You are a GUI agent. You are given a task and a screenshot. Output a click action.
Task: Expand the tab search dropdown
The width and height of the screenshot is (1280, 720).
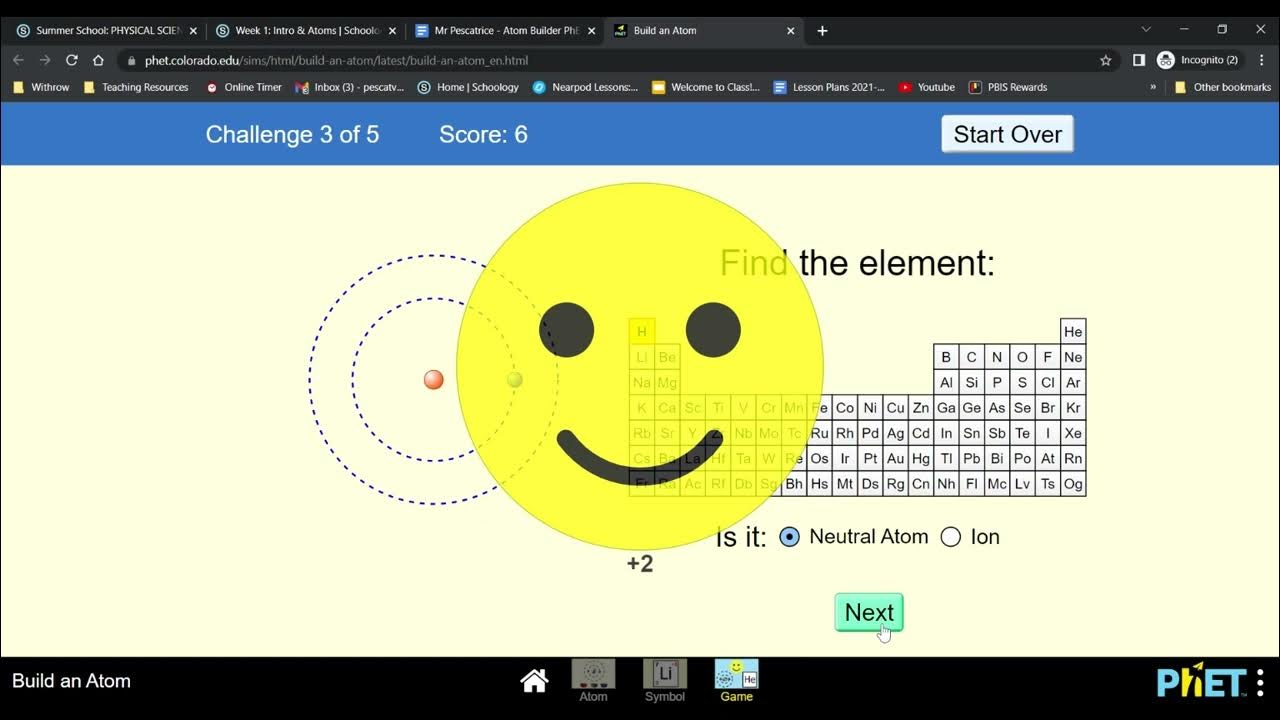pos(1146,30)
